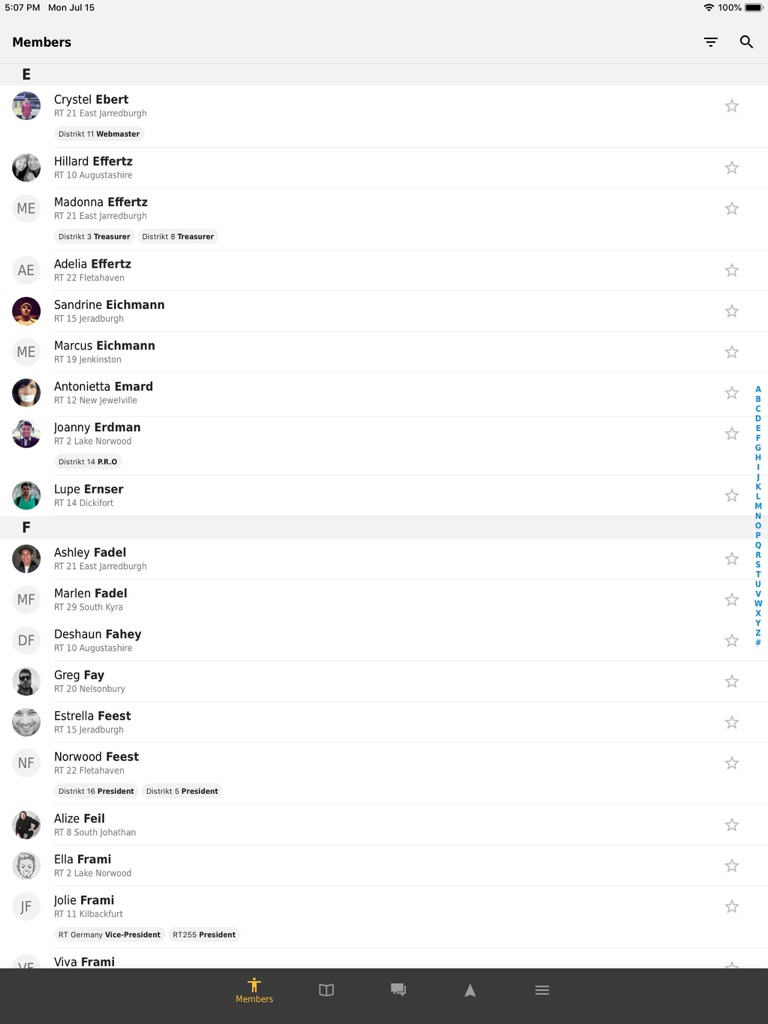
Task: Open the hamburger menu tab
Action: [542, 990]
